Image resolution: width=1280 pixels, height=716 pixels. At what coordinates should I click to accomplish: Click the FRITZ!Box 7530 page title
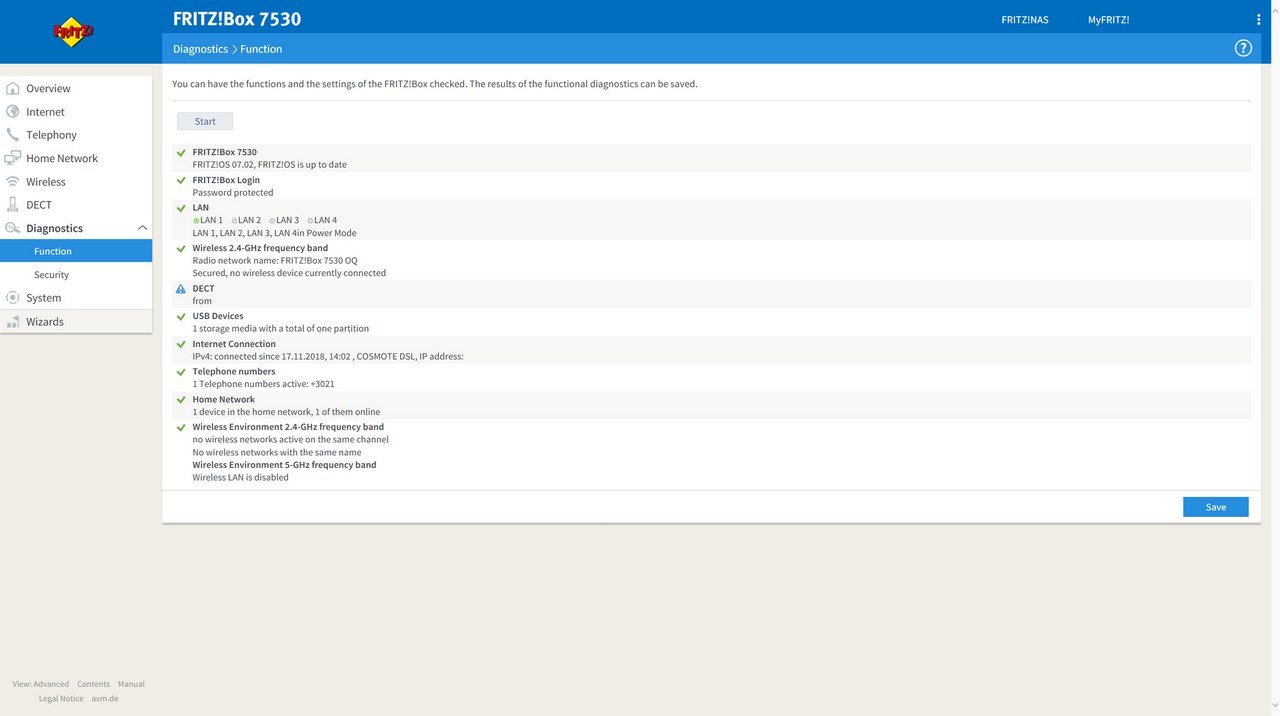click(237, 19)
